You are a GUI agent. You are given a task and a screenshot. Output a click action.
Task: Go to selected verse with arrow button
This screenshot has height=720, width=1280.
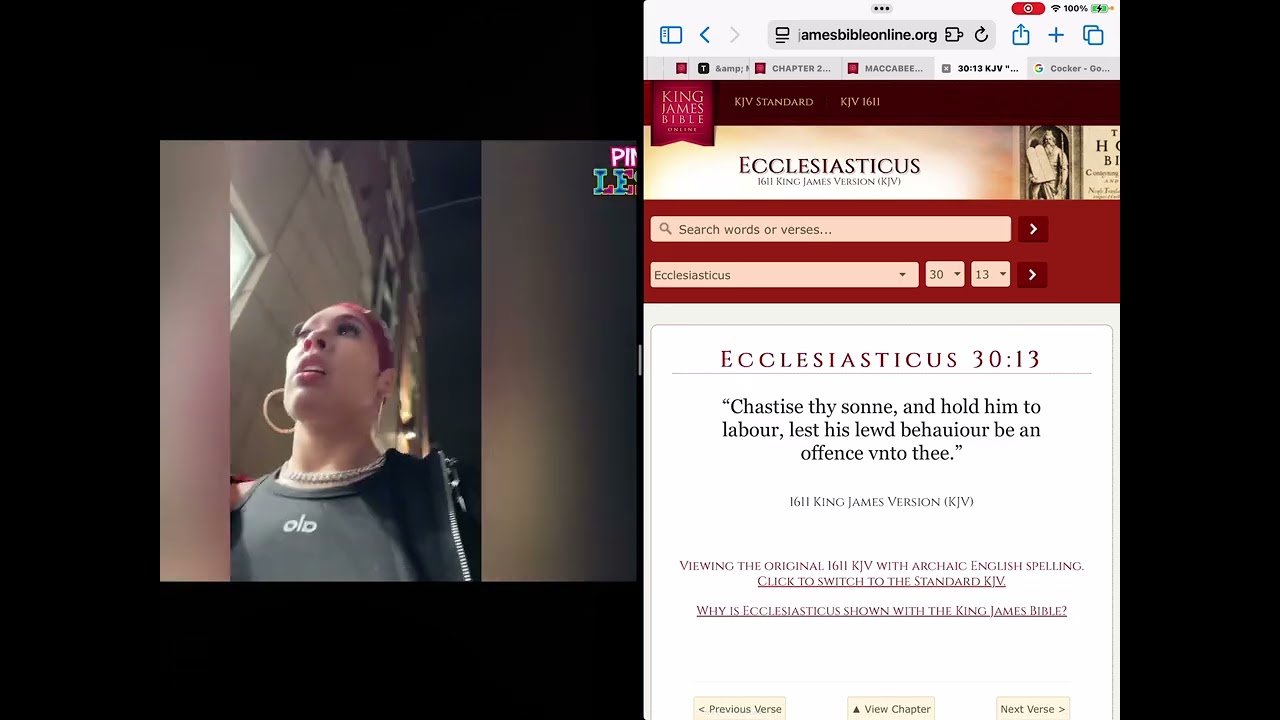click(x=1032, y=274)
